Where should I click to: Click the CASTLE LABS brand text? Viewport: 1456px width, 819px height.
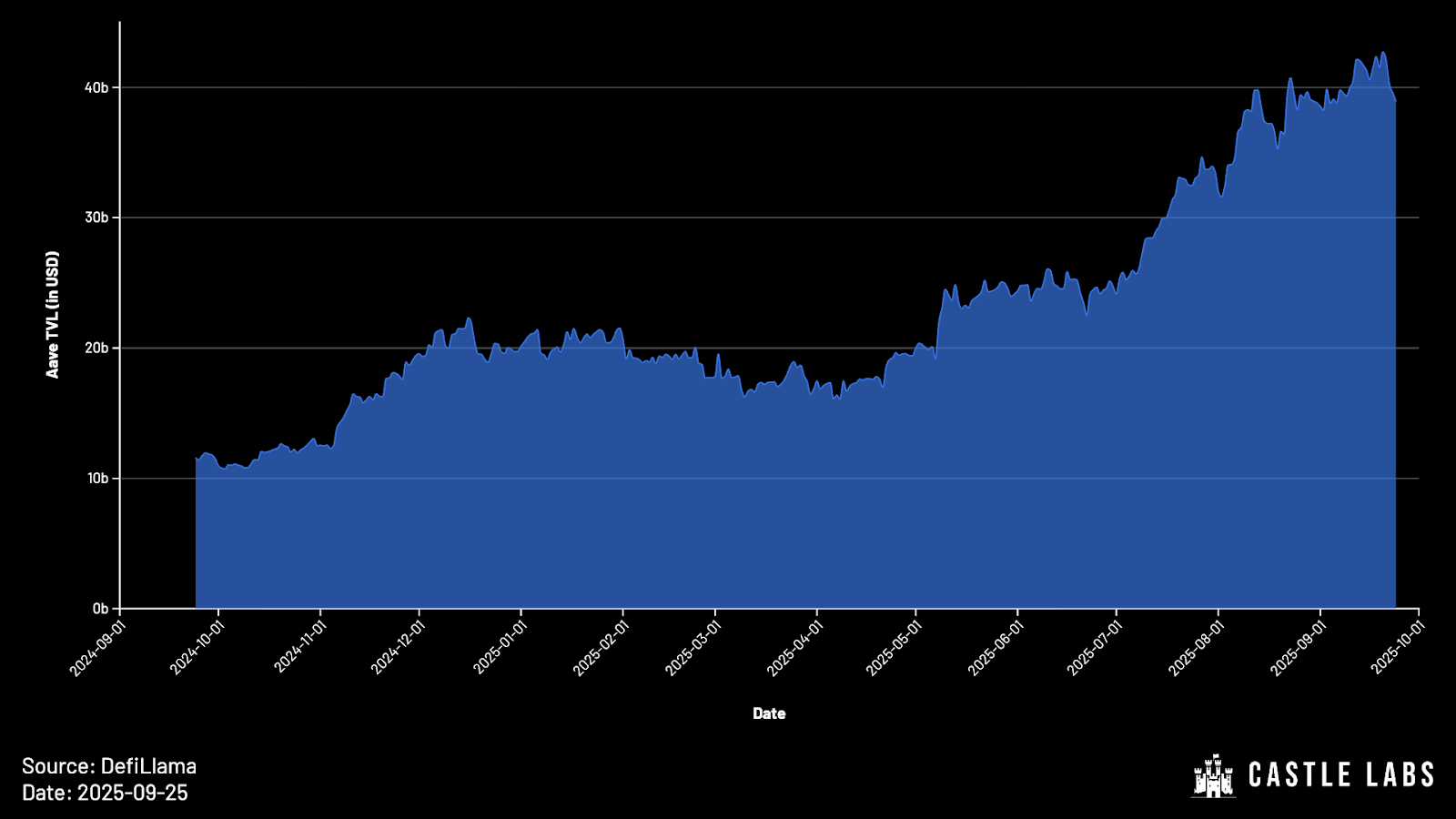1340,775
